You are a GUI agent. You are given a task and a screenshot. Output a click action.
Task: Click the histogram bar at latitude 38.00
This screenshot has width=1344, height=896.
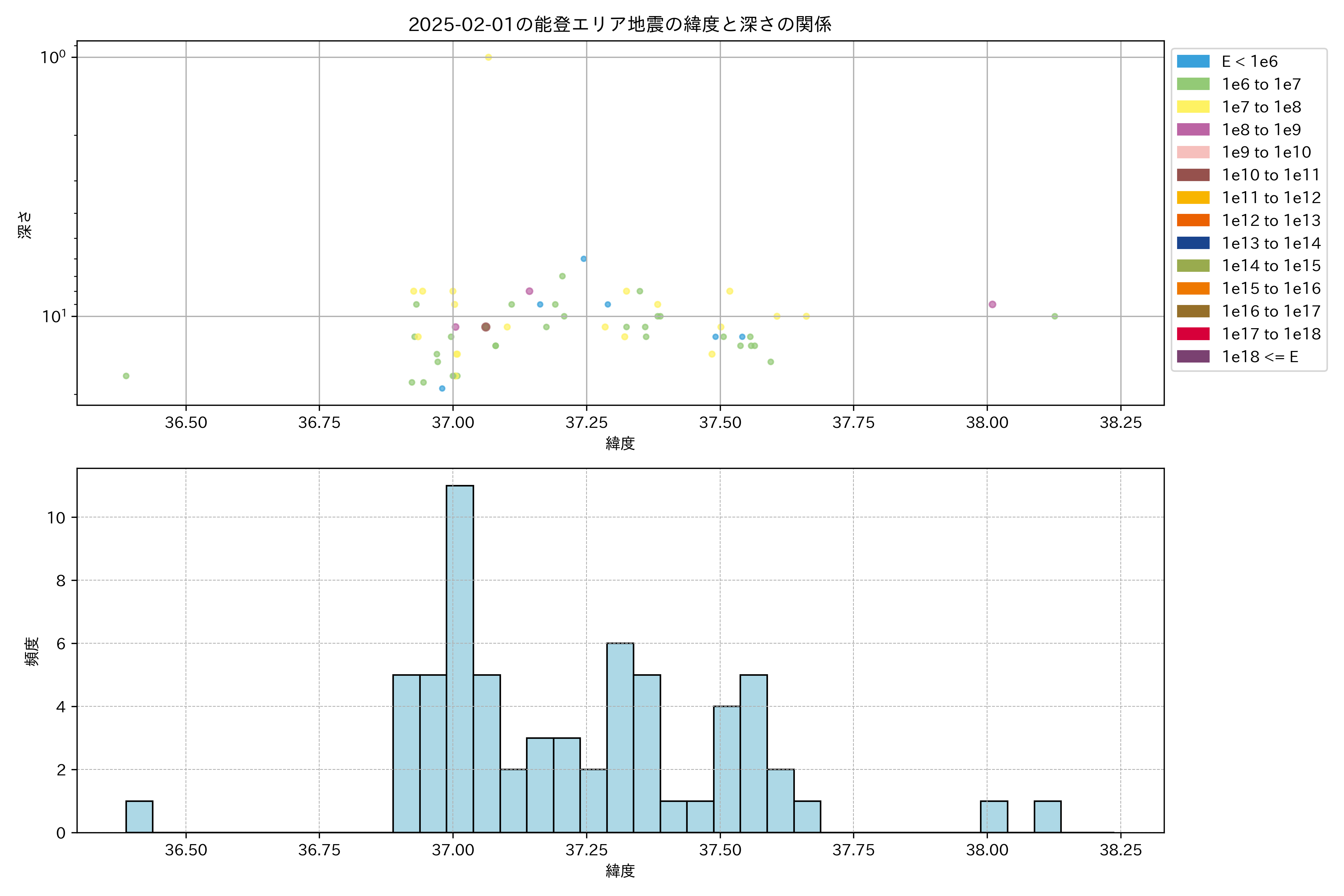[994, 816]
